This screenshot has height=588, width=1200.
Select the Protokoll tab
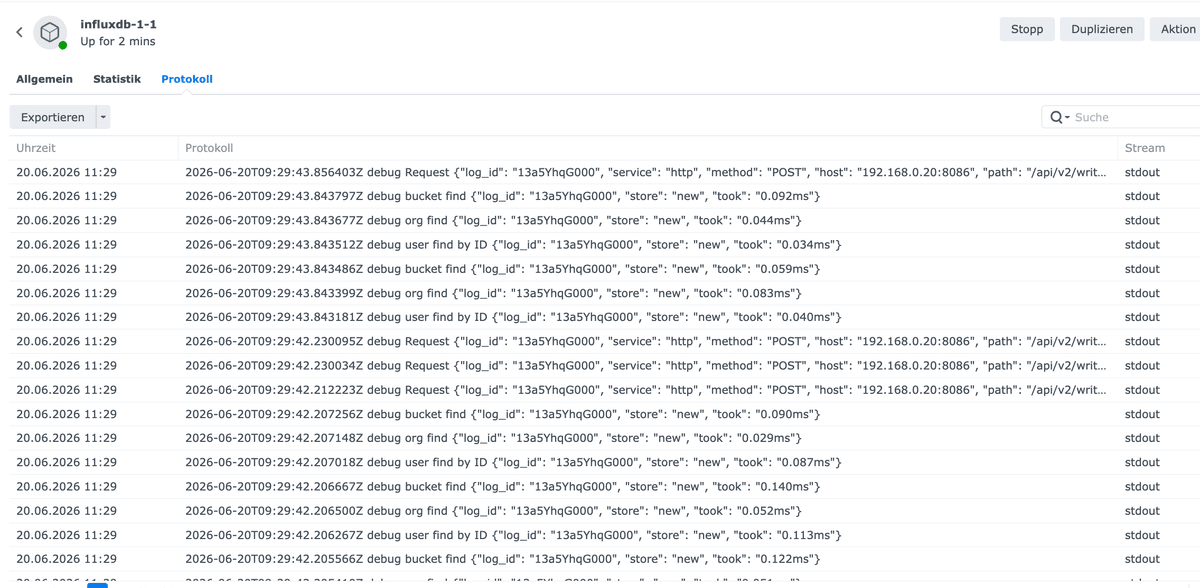[187, 79]
